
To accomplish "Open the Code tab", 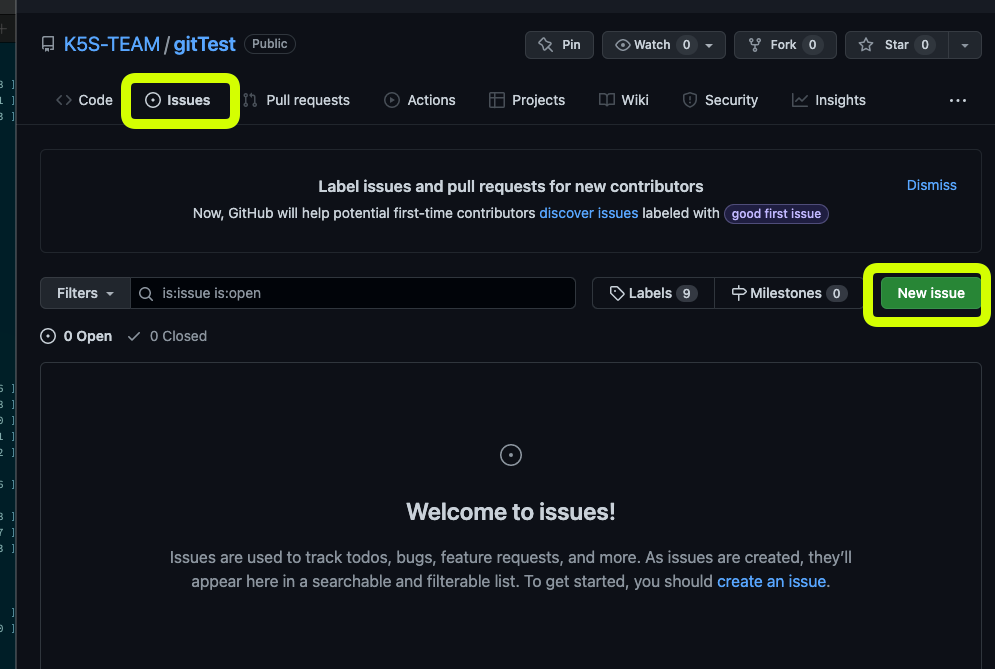I will tap(84, 100).
